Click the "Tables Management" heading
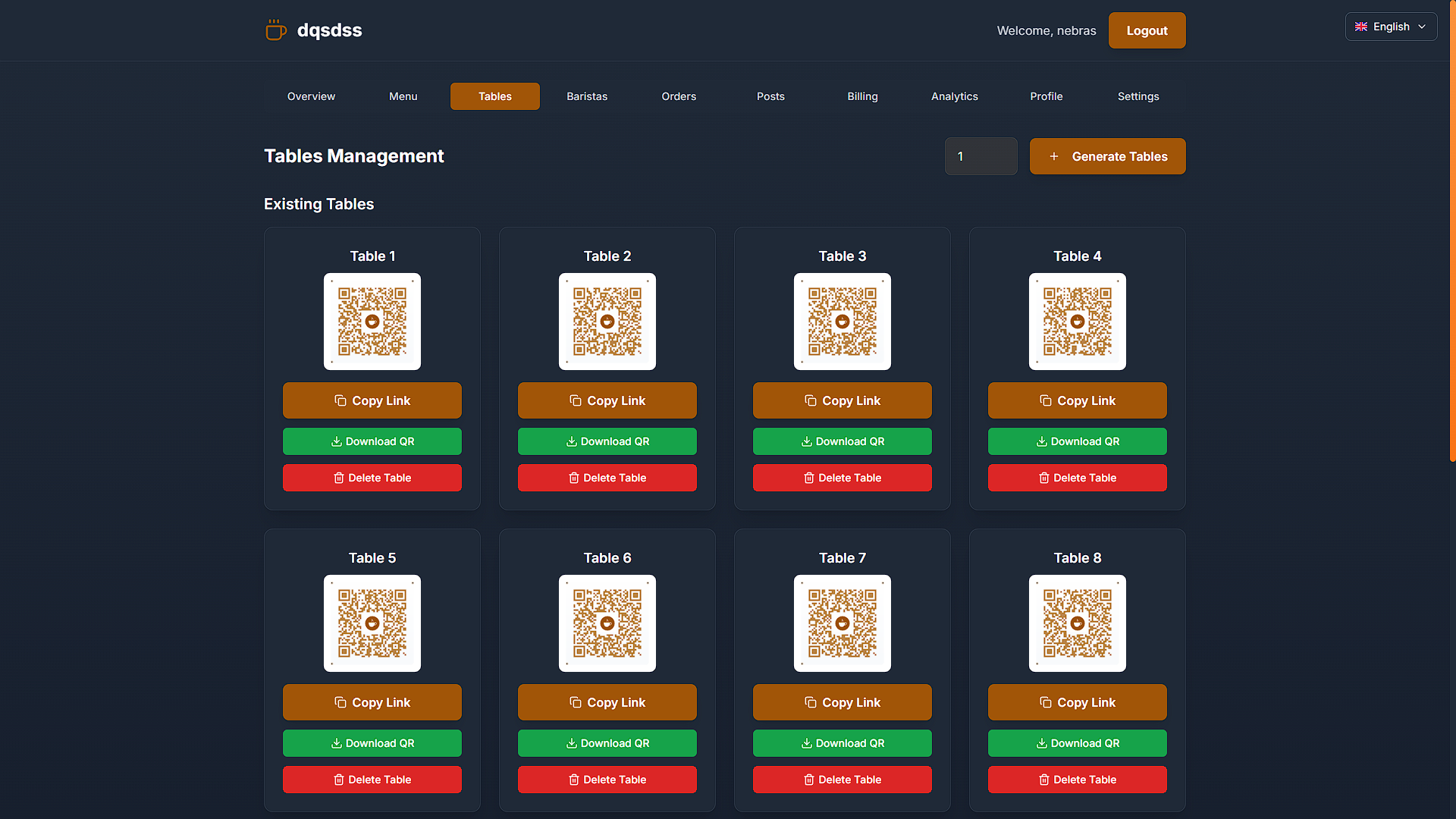 (x=354, y=156)
